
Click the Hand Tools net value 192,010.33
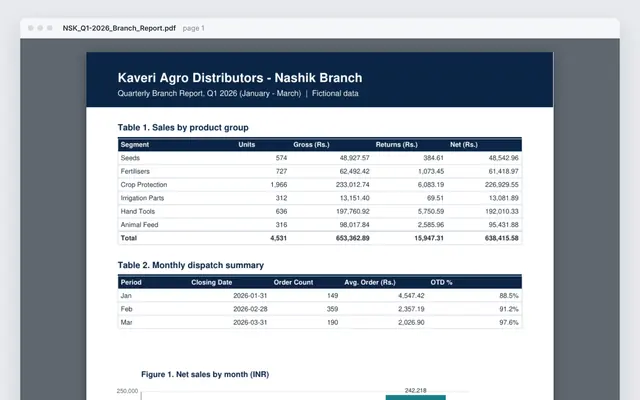[x=502, y=211]
